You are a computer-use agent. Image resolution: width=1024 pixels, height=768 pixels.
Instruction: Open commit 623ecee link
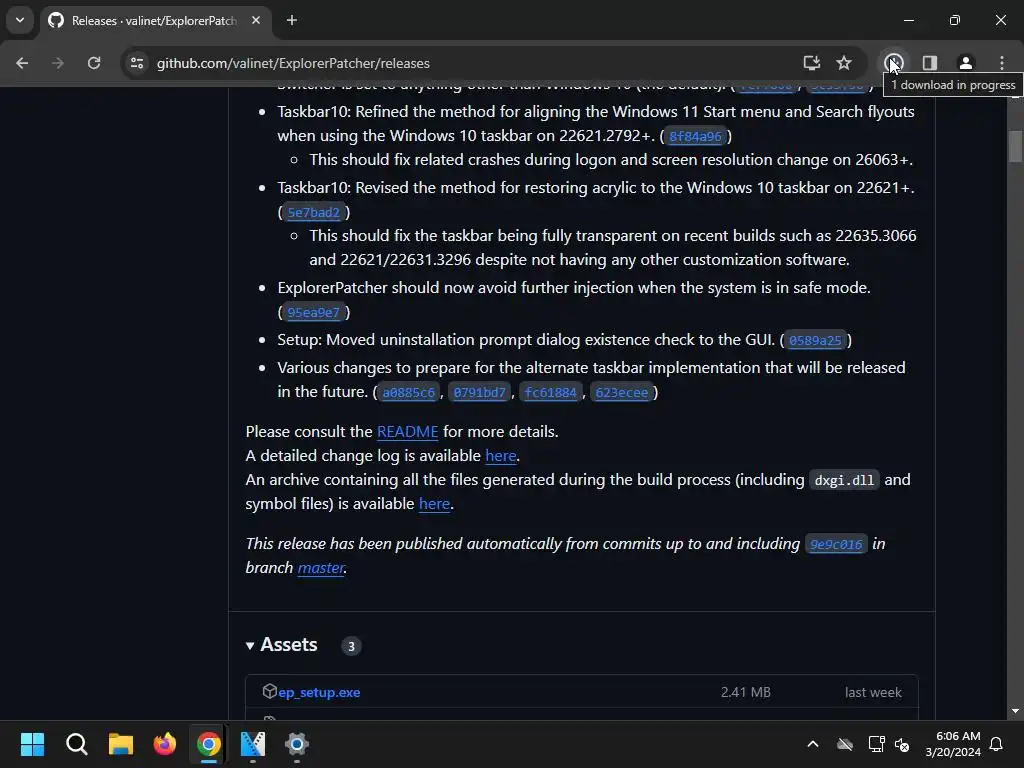pos(622,392)
